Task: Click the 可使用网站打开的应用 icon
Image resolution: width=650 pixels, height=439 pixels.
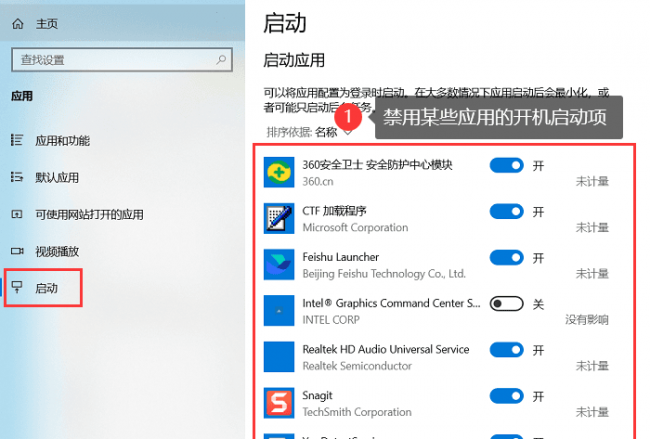Action: tap(17, 214)
